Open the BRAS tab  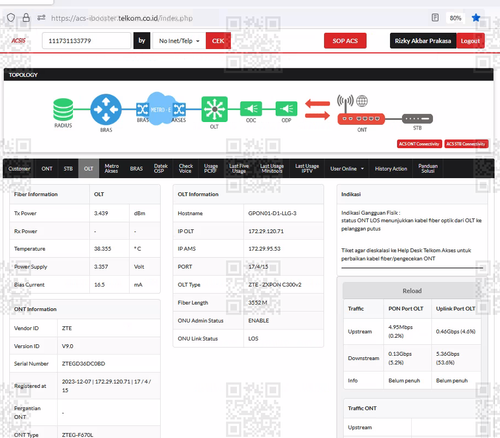(136, 169)
